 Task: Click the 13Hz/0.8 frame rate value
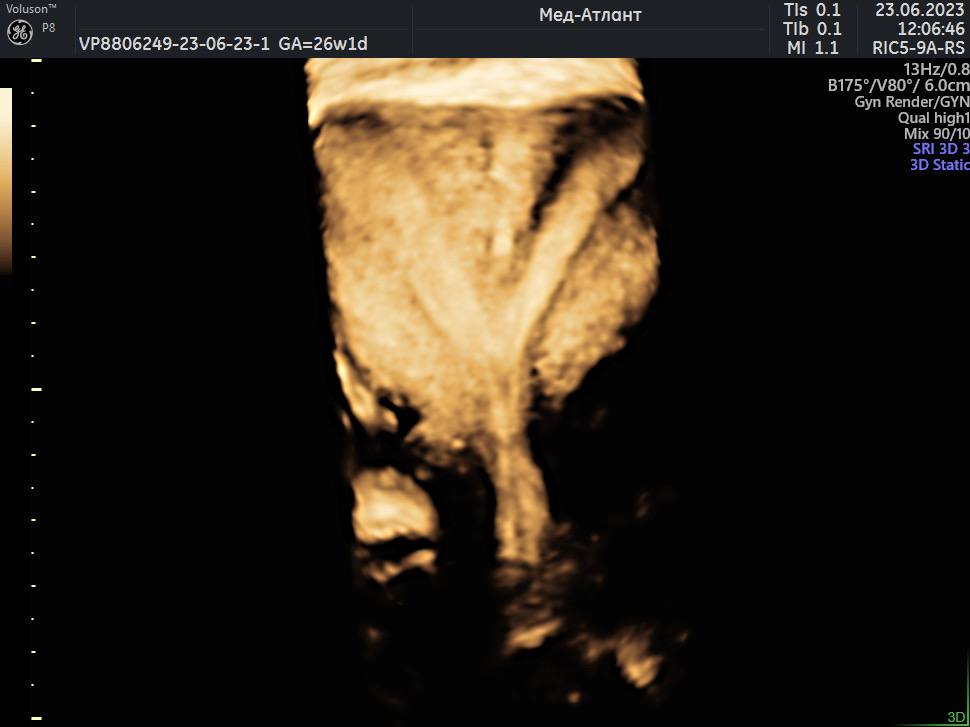click(x=937, y=69)
